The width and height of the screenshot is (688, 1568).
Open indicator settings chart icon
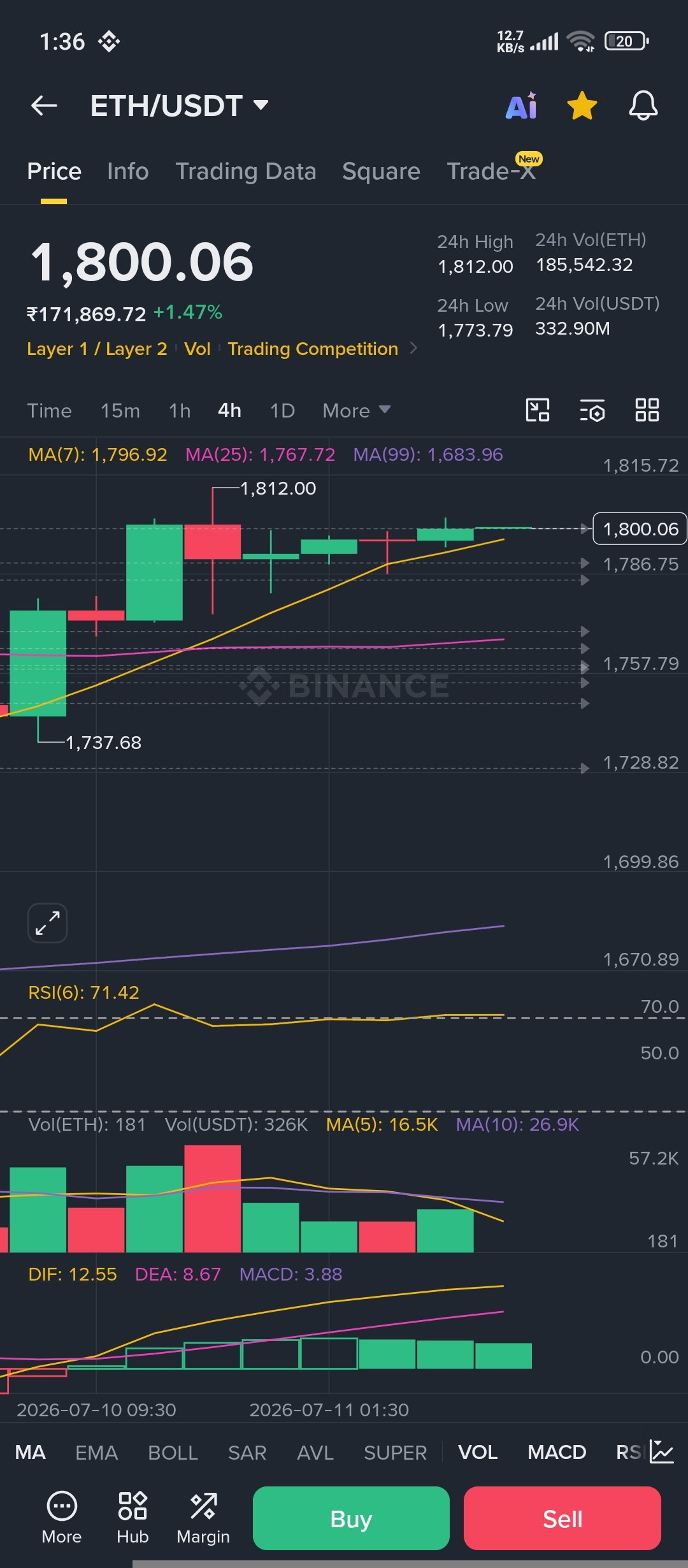(x=661, y=1451)
